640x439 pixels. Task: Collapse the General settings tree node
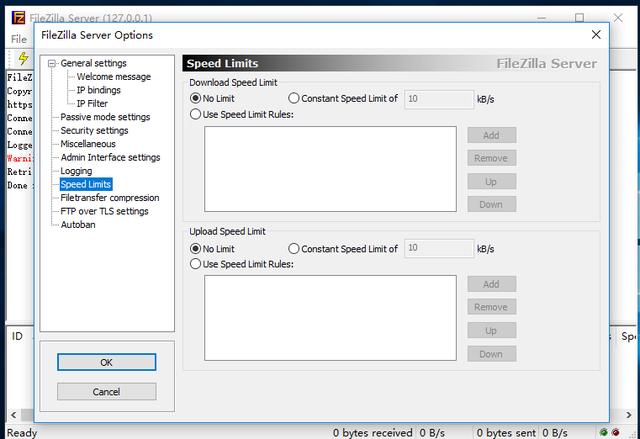tap(52, 64)
